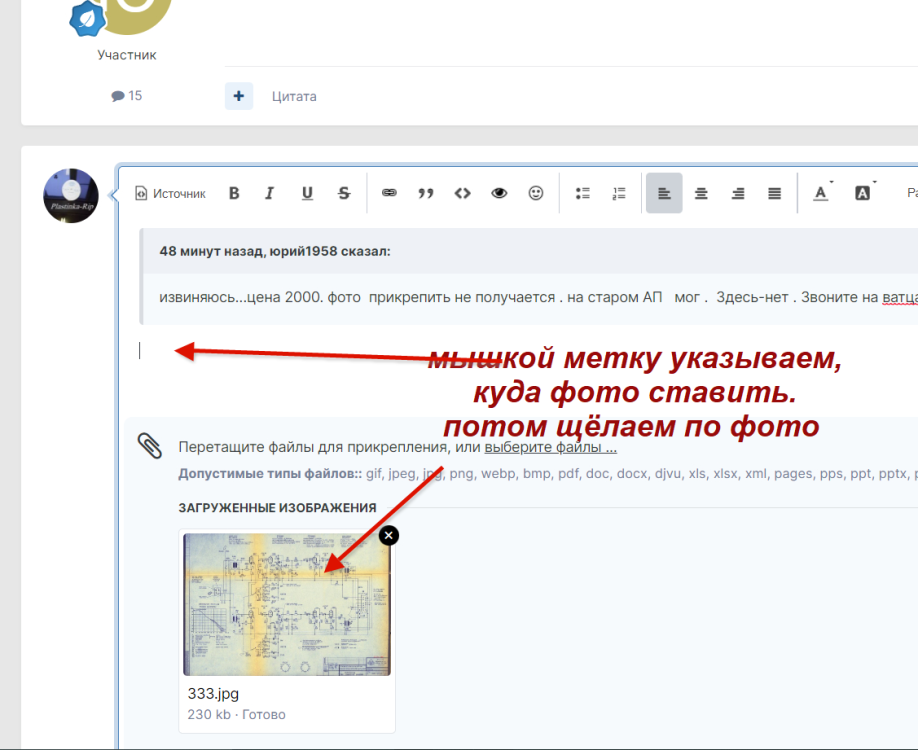This screenshot has height=750, width=918.
Task: Expand post options with plus button
Action: tap(239, 96)
